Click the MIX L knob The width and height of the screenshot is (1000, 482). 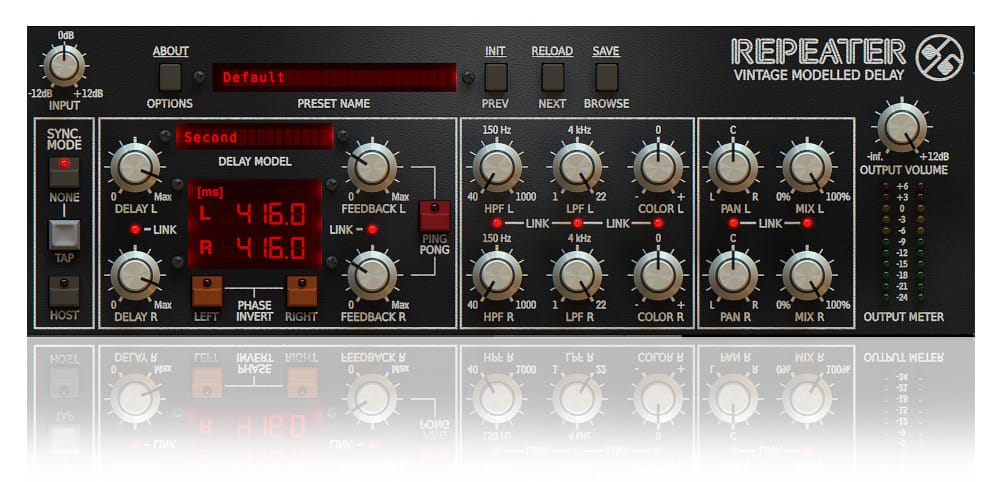click(807, 167)
